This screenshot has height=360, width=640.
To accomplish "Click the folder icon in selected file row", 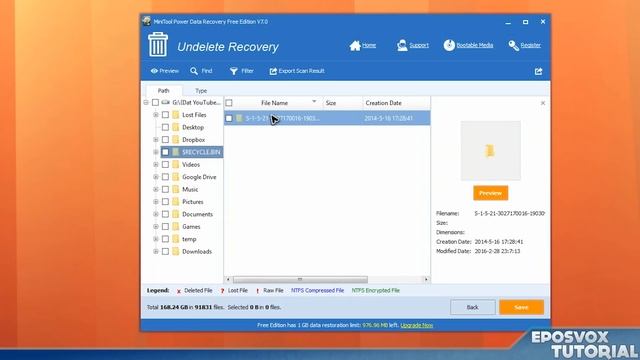I will [x=239, y=118].
